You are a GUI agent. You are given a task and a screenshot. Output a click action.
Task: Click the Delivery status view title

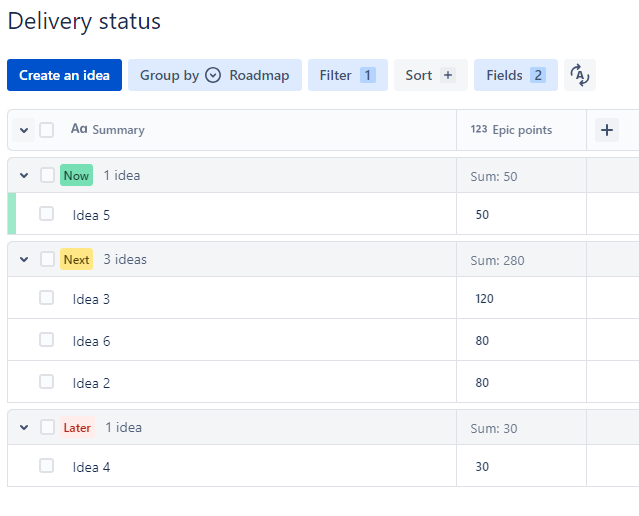point(84,21)
